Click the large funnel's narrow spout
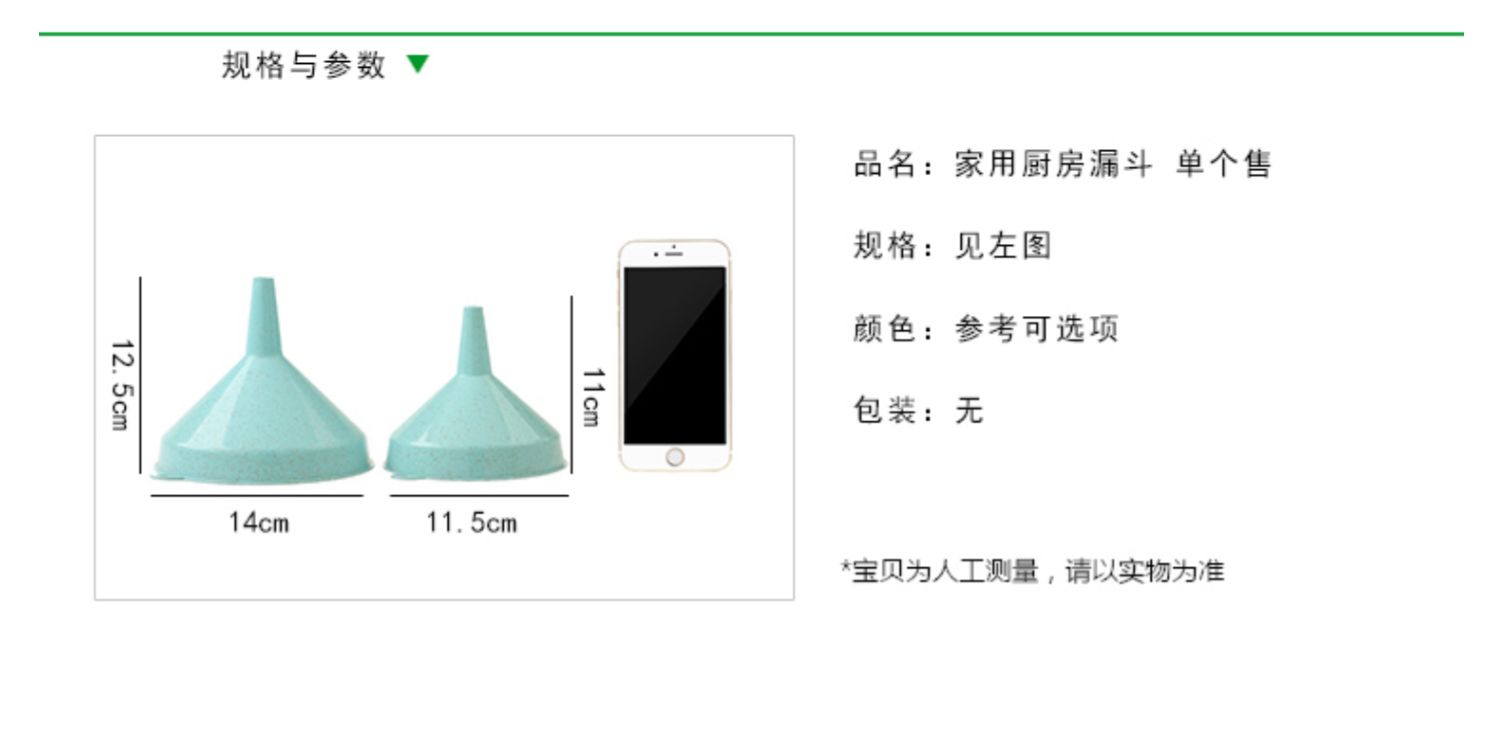Image resolution: width=1500 pixels, height=750 pixels. (x=263, y=315)
